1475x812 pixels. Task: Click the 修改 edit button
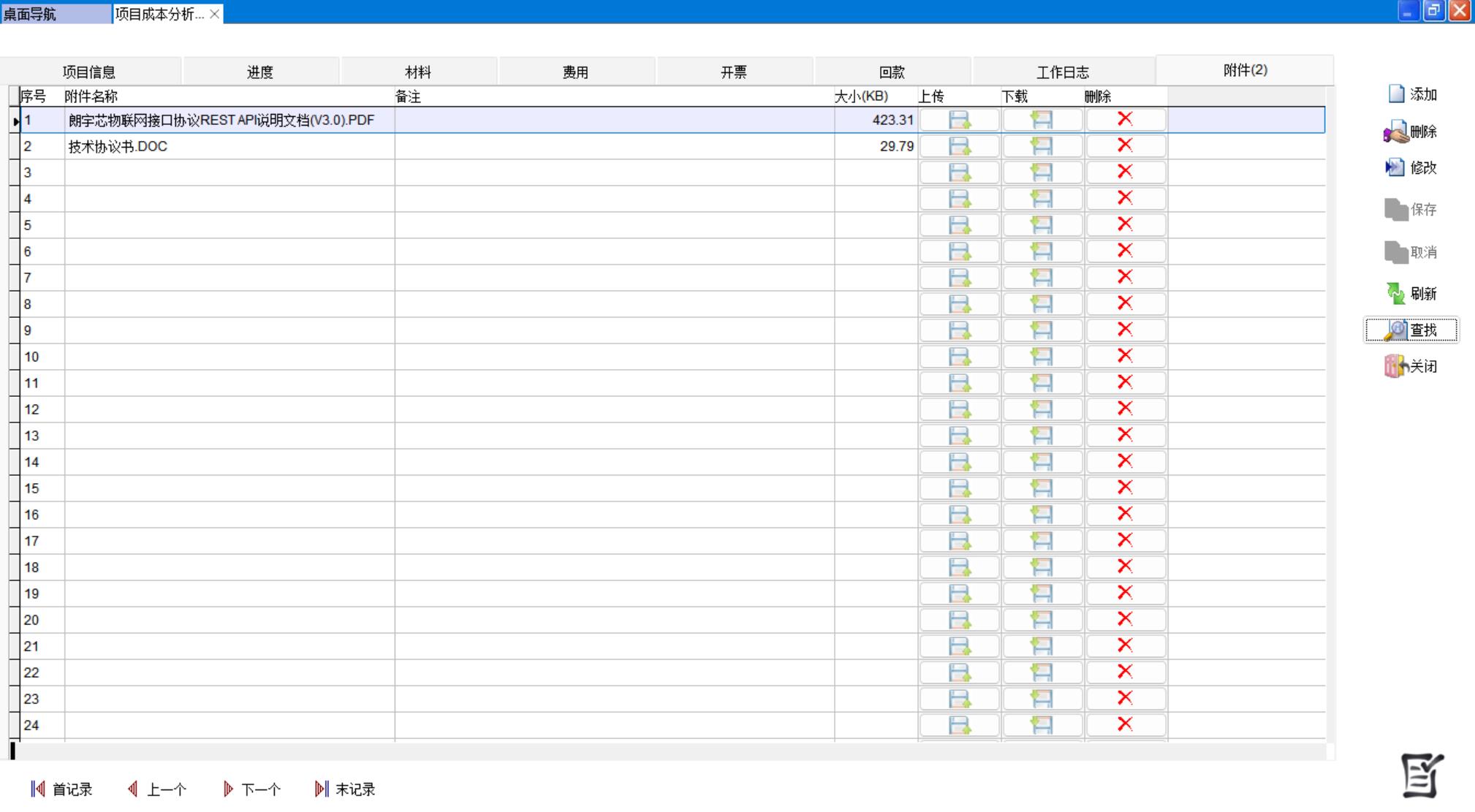1411,168
